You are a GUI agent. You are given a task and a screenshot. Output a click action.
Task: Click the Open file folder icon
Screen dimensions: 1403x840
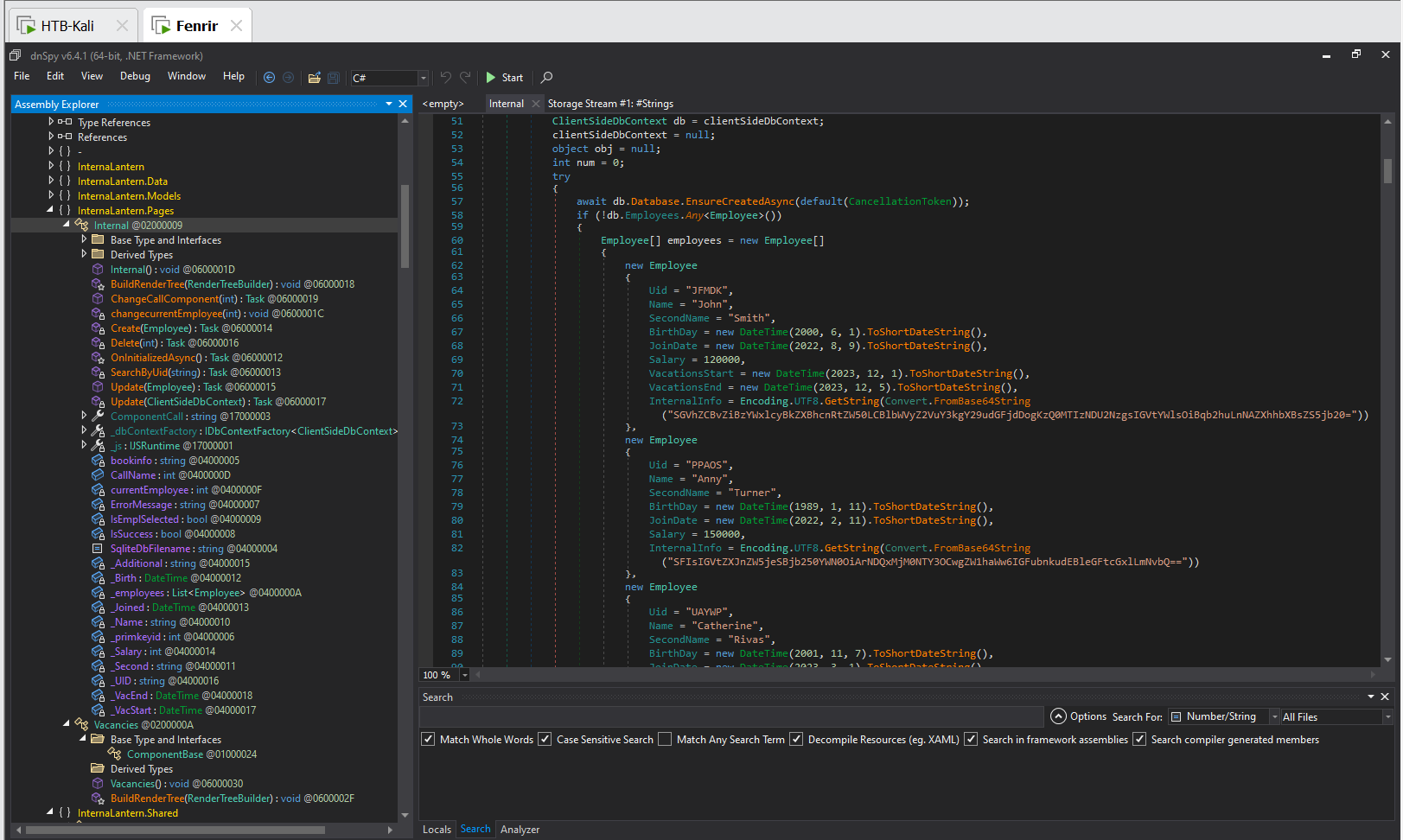(314, 78)
